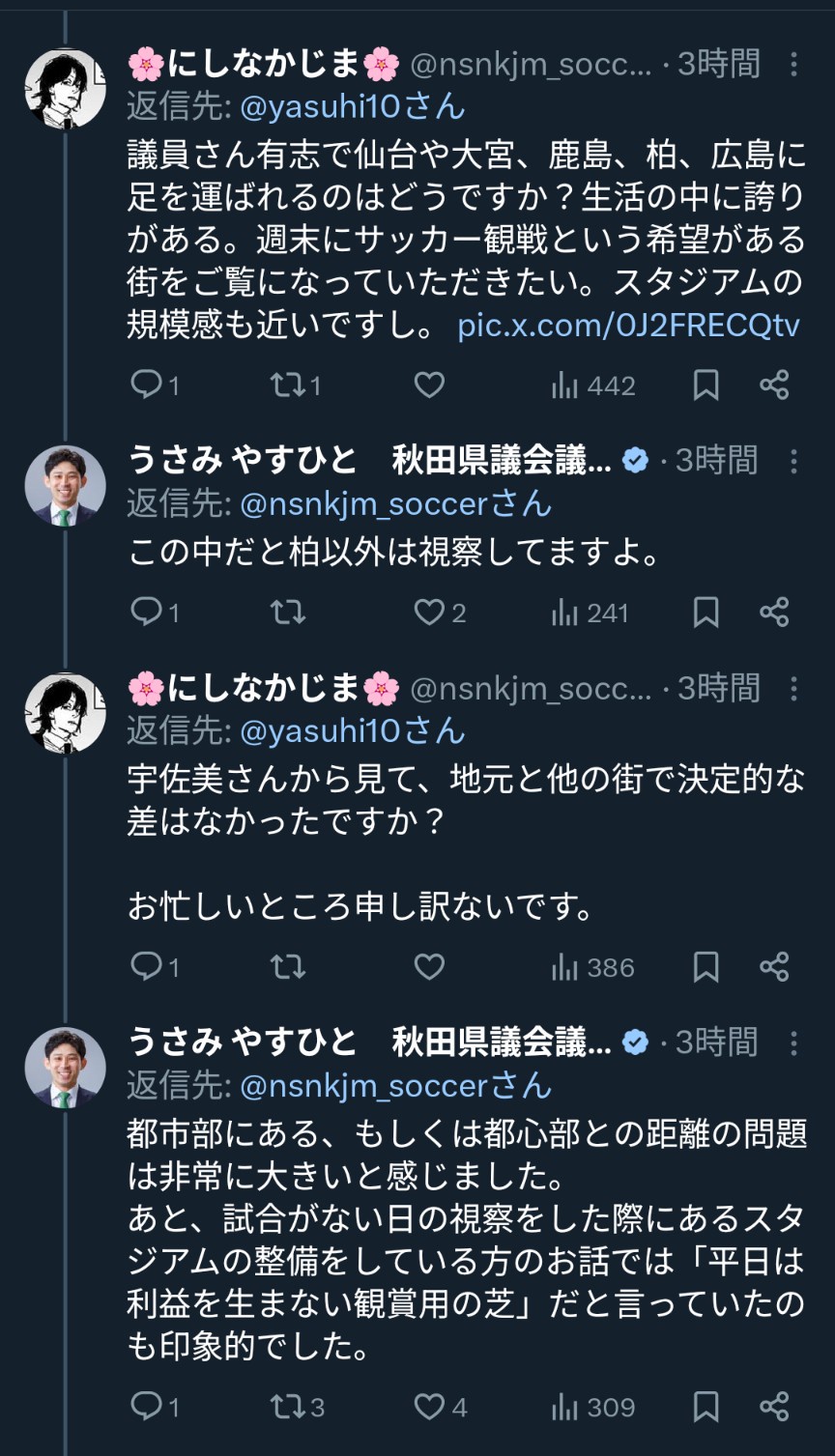The image size is (835, 1456).
Task: Bookmark the last tweet about 観賞用の芝
Action: [706, 1407]
